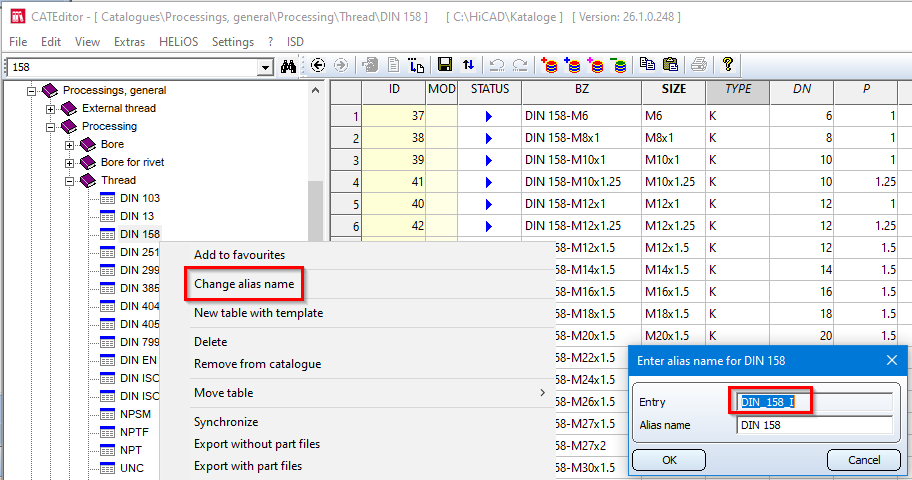
Task: Click database icon with magenta plus
Action: coord(596,65)
